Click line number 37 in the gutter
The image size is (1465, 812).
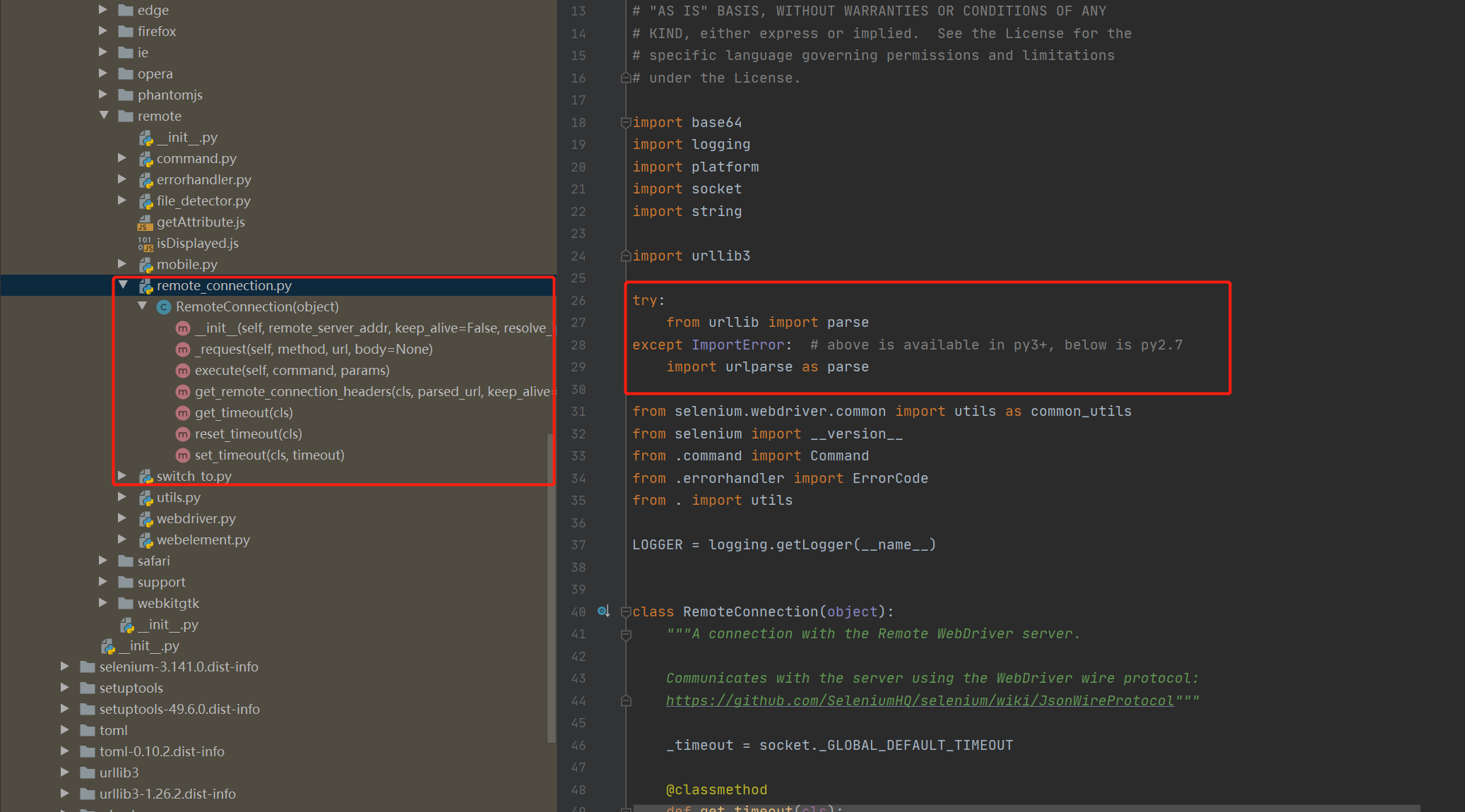pos(579,545)
